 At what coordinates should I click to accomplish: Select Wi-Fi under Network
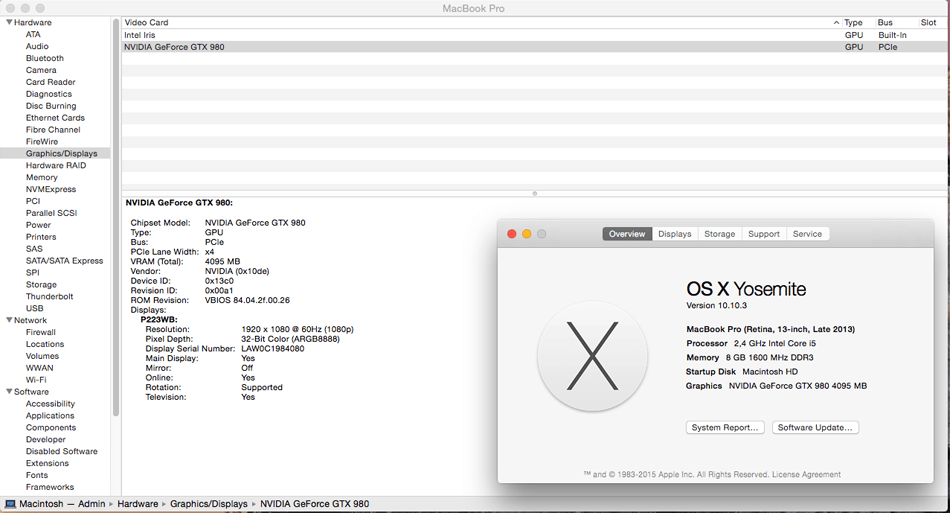(x=36, y=380)
